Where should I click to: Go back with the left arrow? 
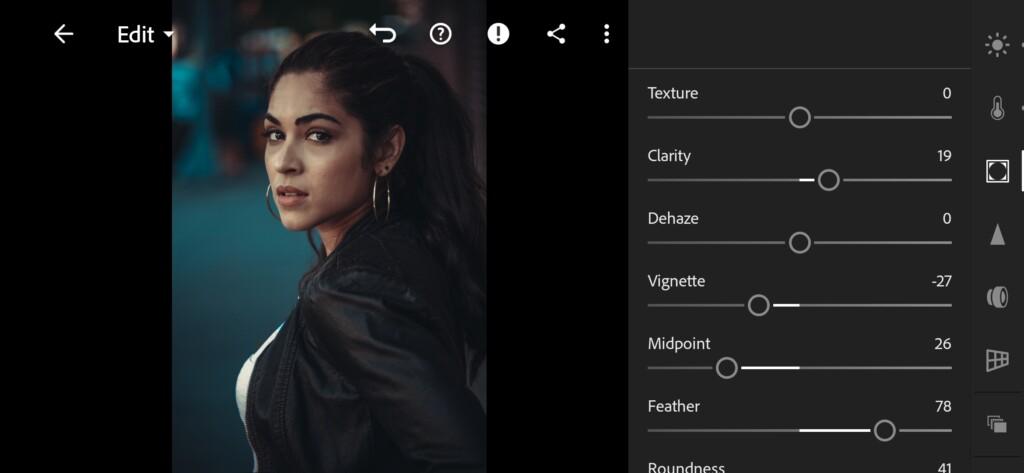tap(63, 34)
